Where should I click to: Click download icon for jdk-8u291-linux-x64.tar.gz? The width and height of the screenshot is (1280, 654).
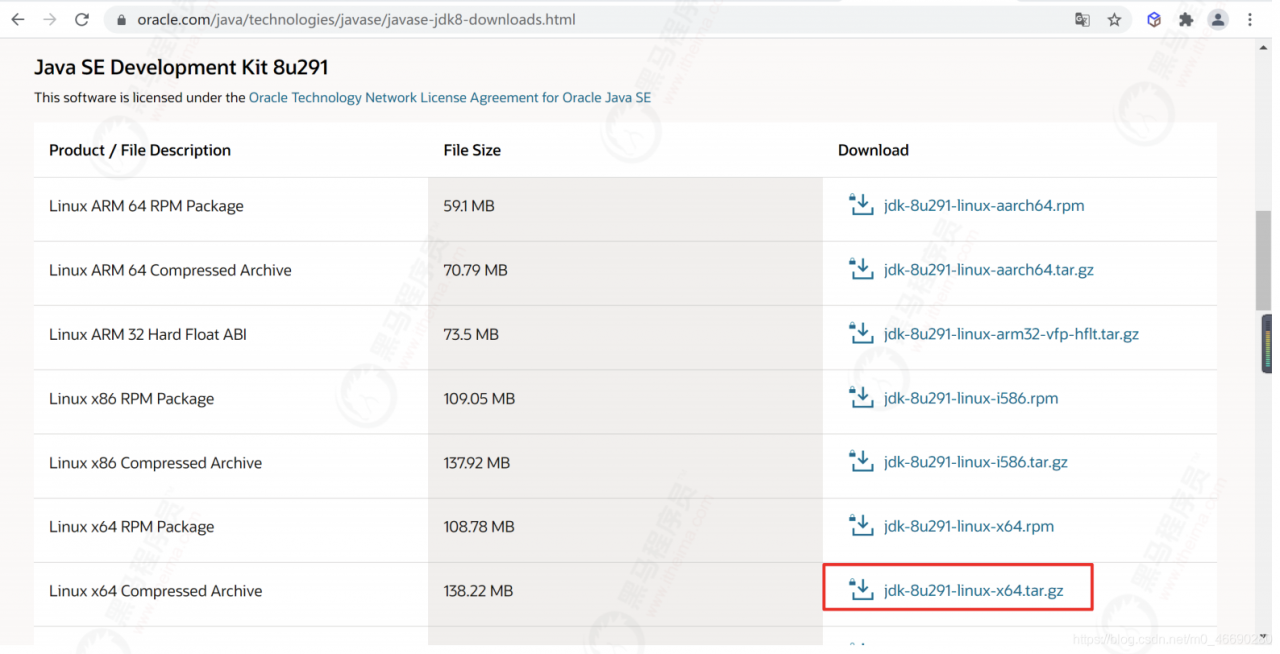[861, 589]
